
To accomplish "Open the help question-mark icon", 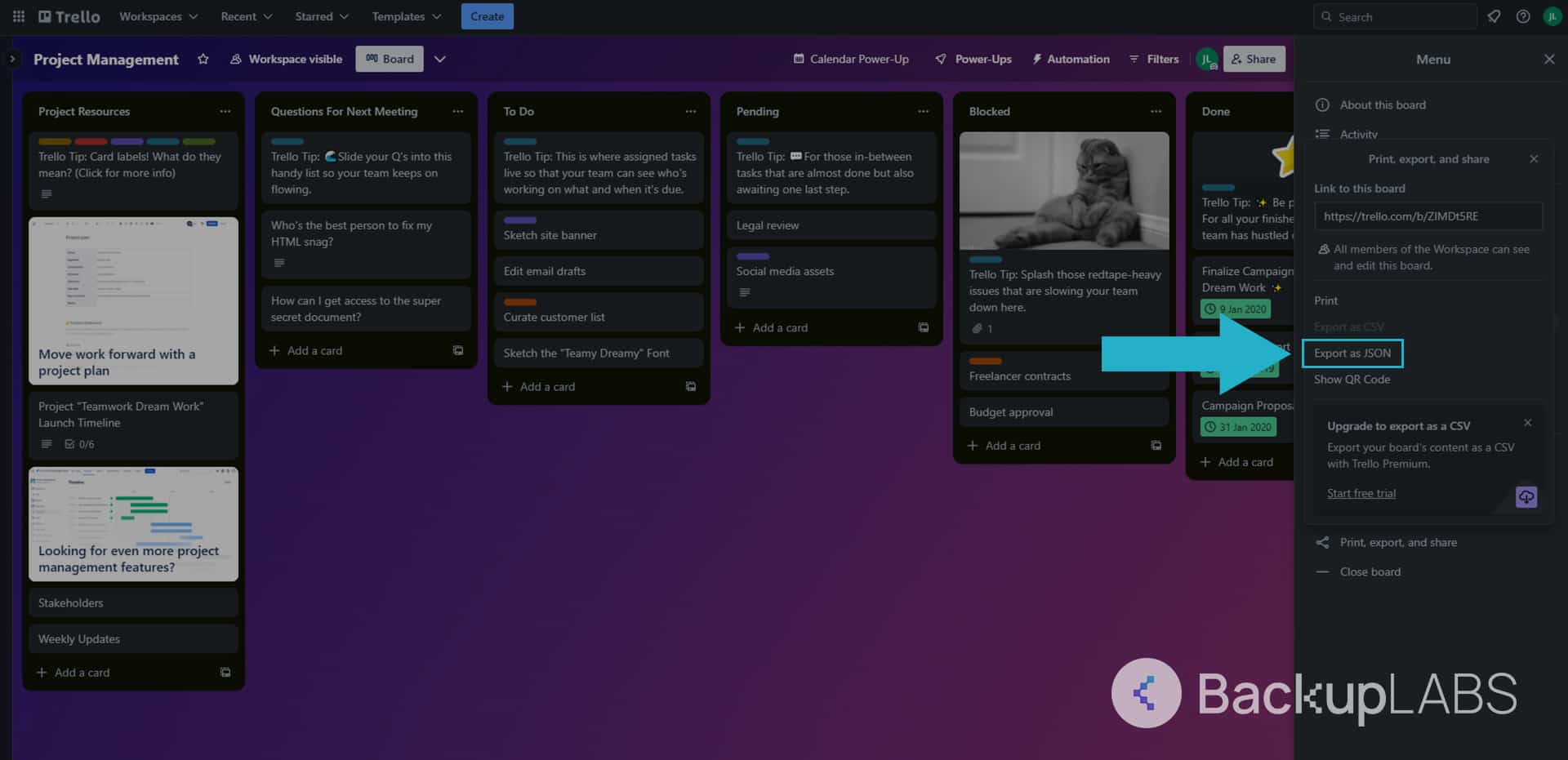I will [1523, 16].
